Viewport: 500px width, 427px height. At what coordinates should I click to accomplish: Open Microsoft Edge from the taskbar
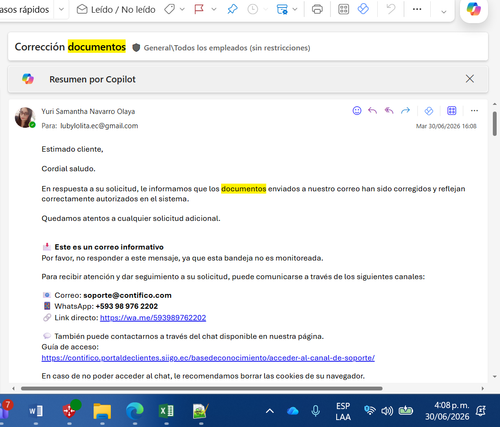tap(135, 411)
